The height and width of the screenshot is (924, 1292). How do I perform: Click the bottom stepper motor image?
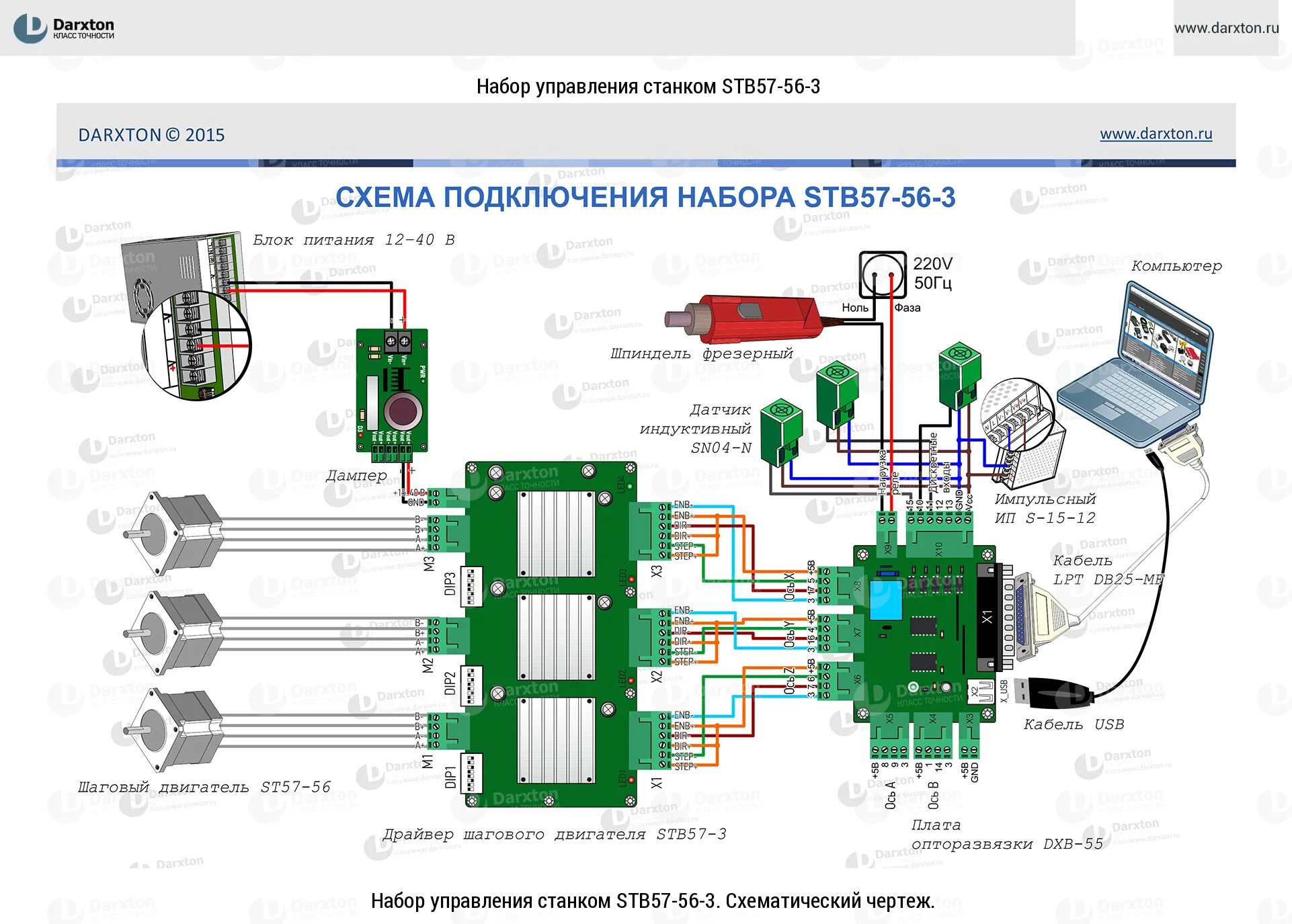[175, 730]
